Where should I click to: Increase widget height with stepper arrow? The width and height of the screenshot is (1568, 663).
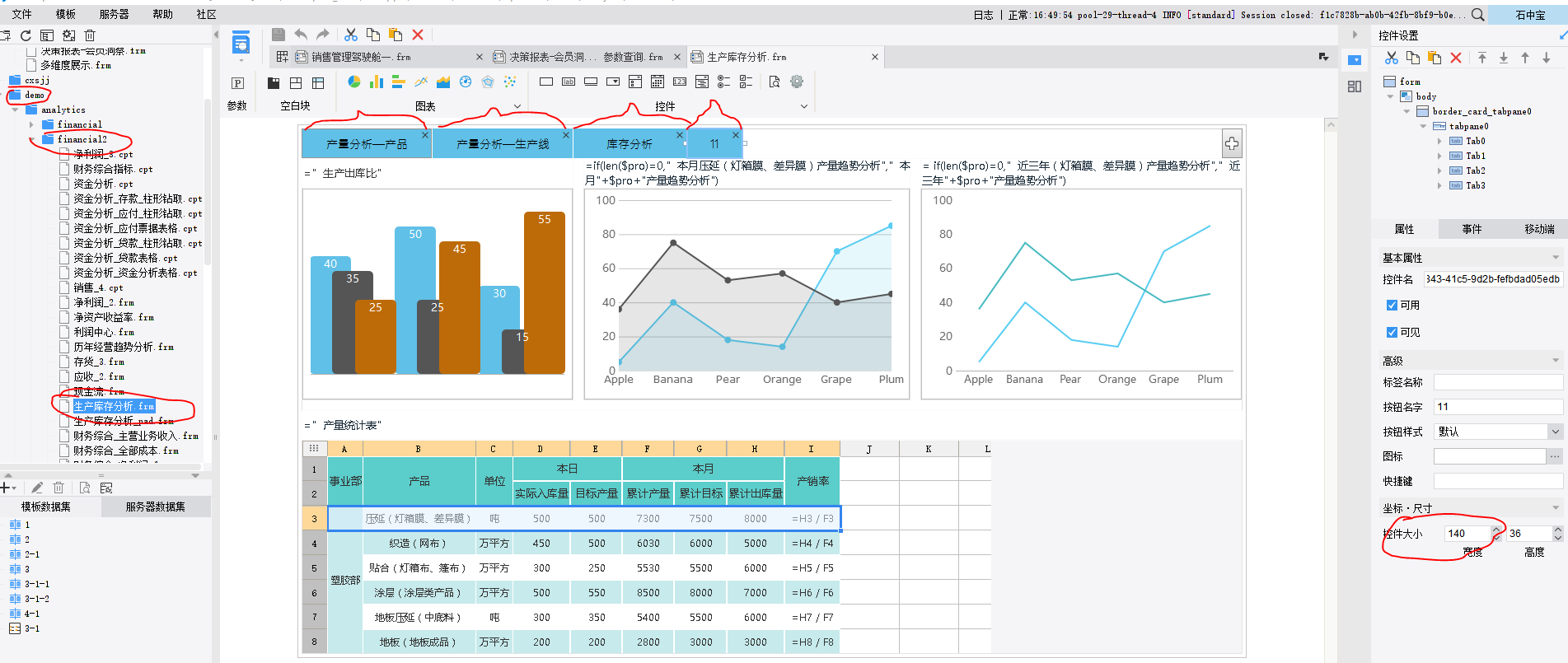(1557, 530)
